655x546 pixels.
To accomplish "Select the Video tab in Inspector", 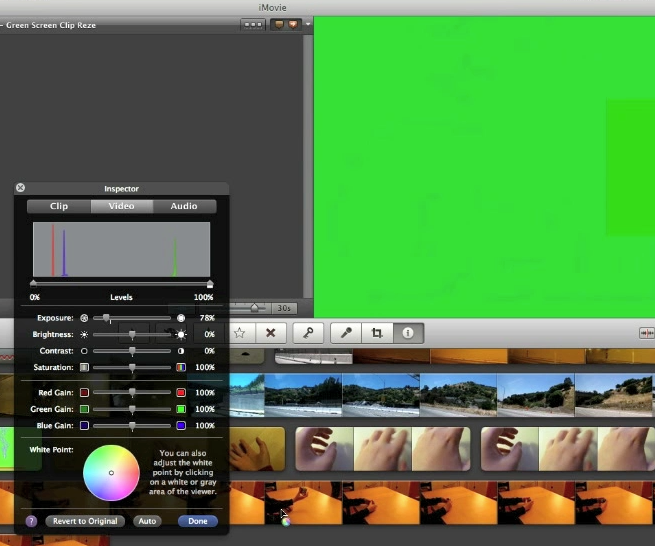I will pyautogui.click(x=121, y=206).
